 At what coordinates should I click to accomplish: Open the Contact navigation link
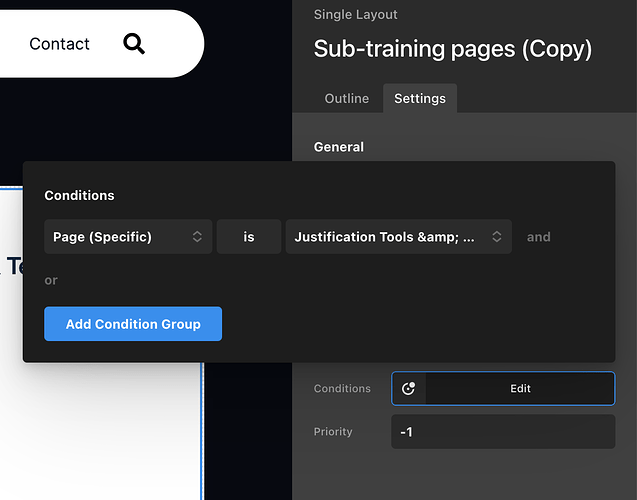[x=59, y=44]
